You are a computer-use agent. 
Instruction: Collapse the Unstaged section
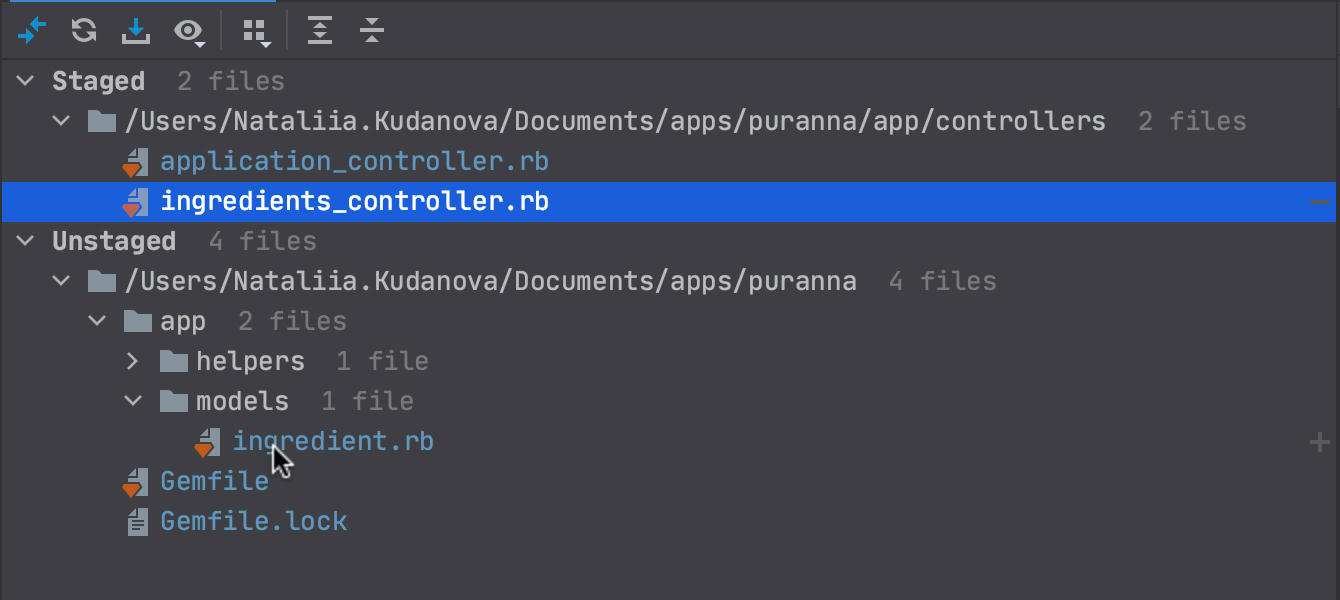[x=24, y=241]
